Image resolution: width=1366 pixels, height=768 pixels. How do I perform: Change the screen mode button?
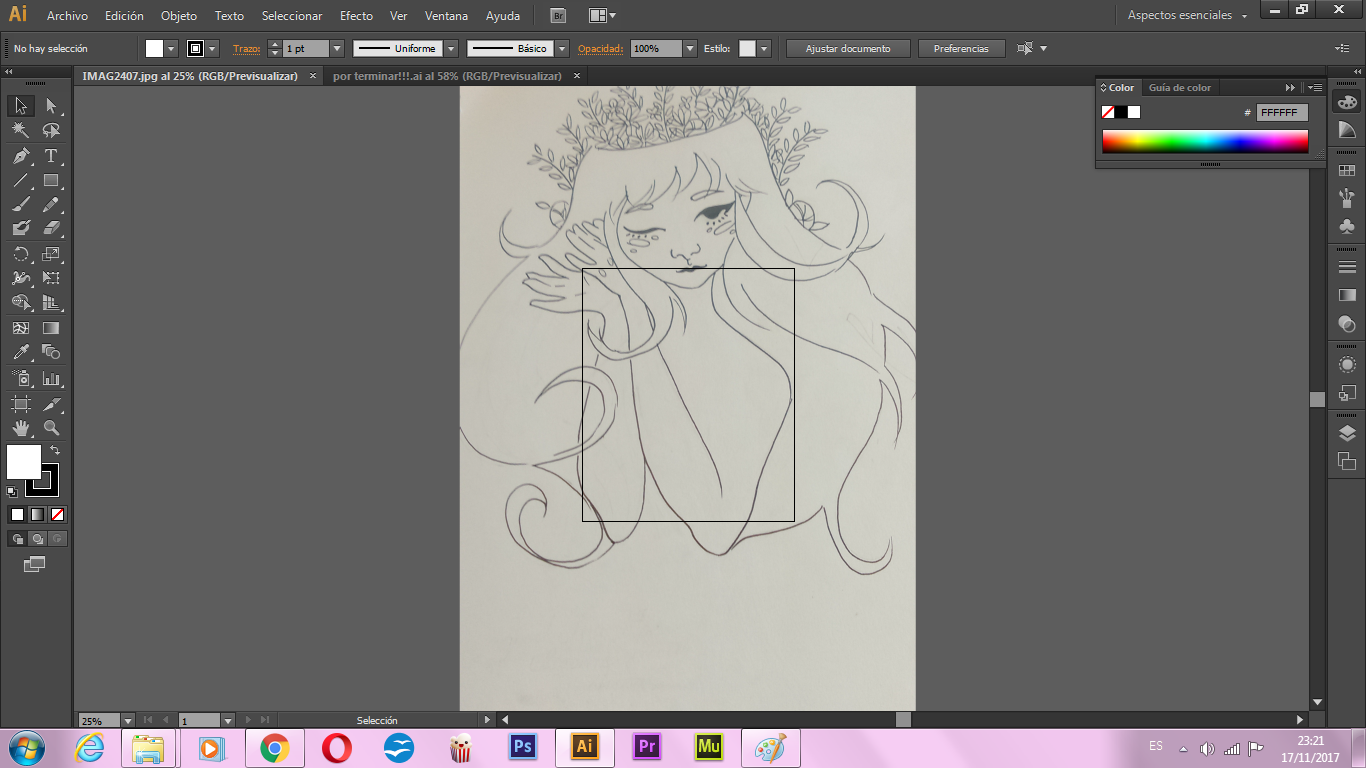(x=35, y=565)
